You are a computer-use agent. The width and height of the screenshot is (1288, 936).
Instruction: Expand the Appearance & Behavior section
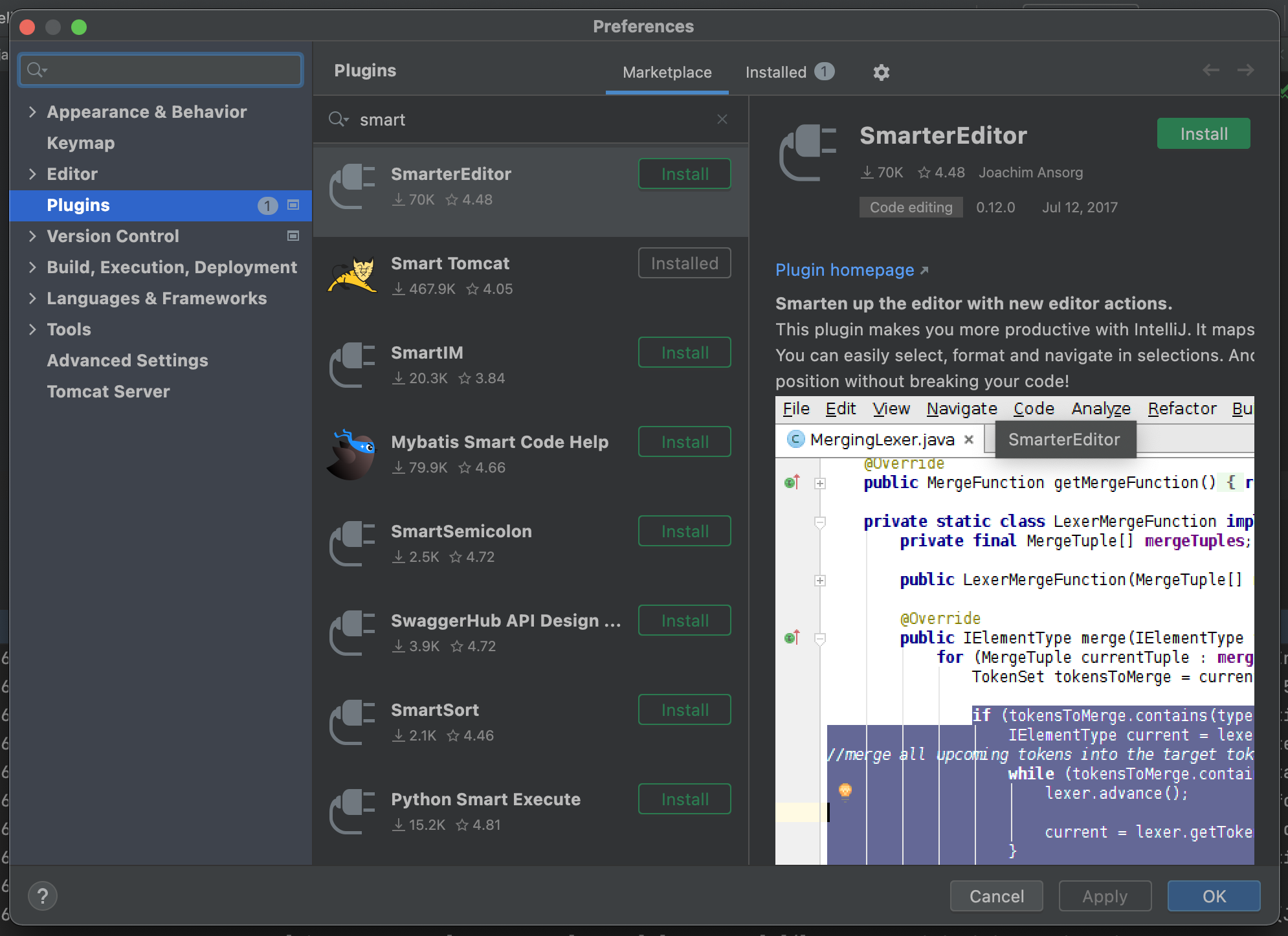click(x=33, y=111)
